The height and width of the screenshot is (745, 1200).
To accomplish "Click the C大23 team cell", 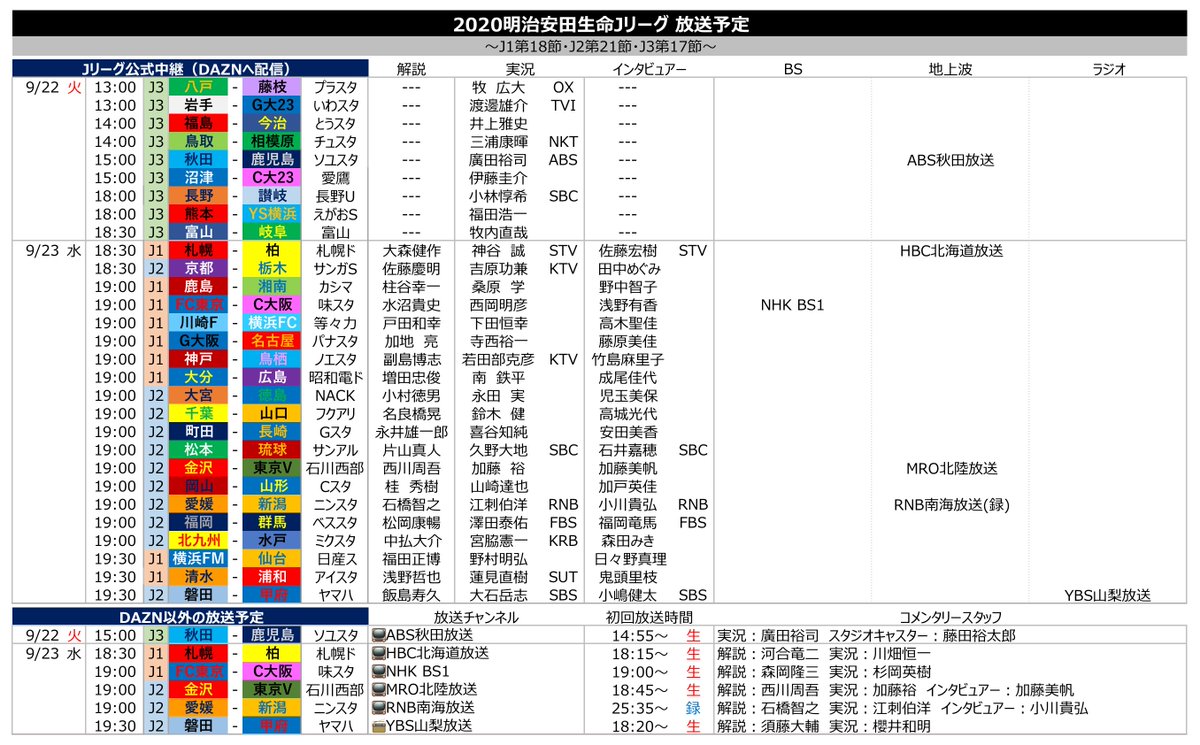I will 271,177.
